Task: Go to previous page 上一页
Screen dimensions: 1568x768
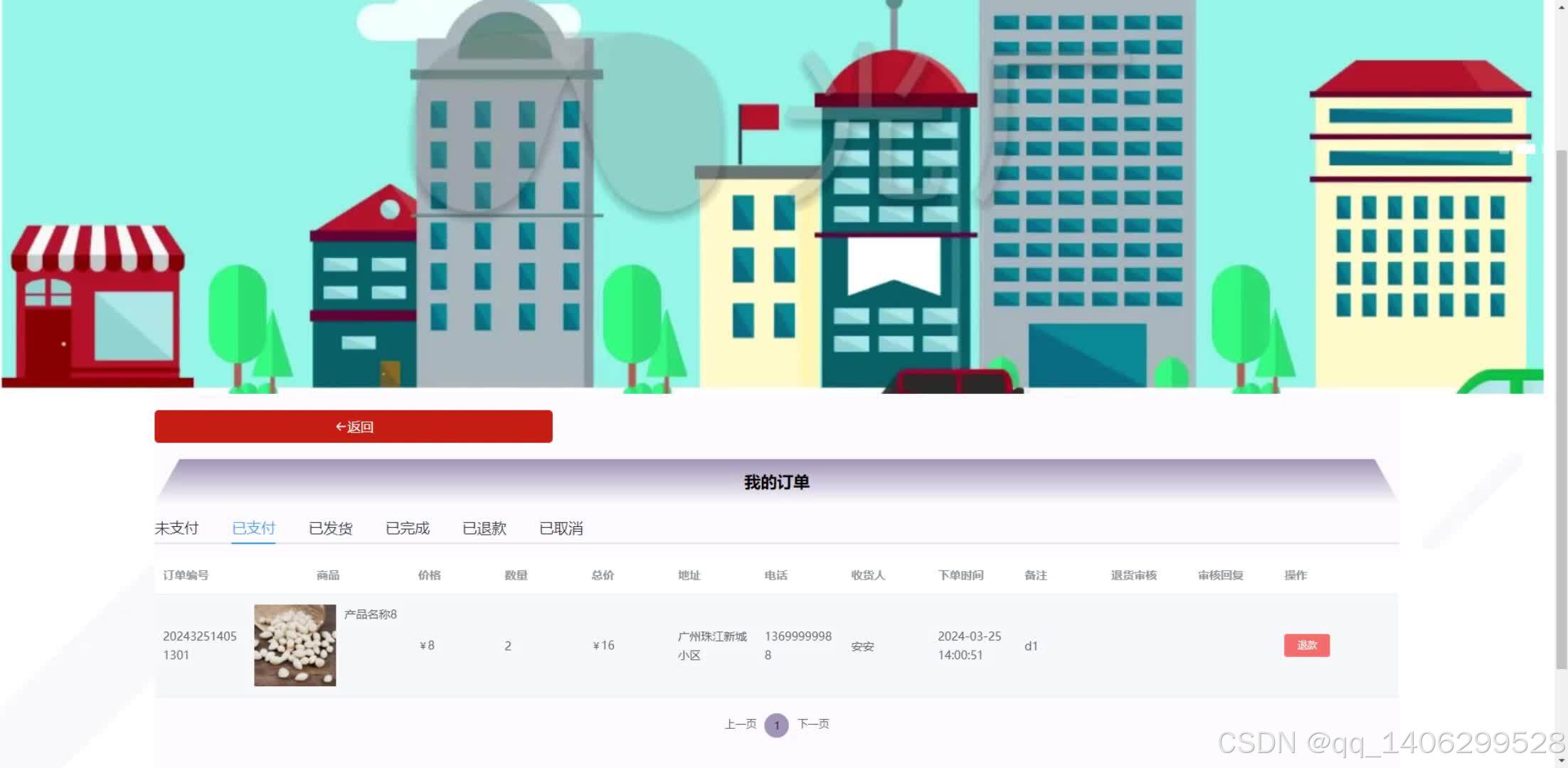Action: 740,724
